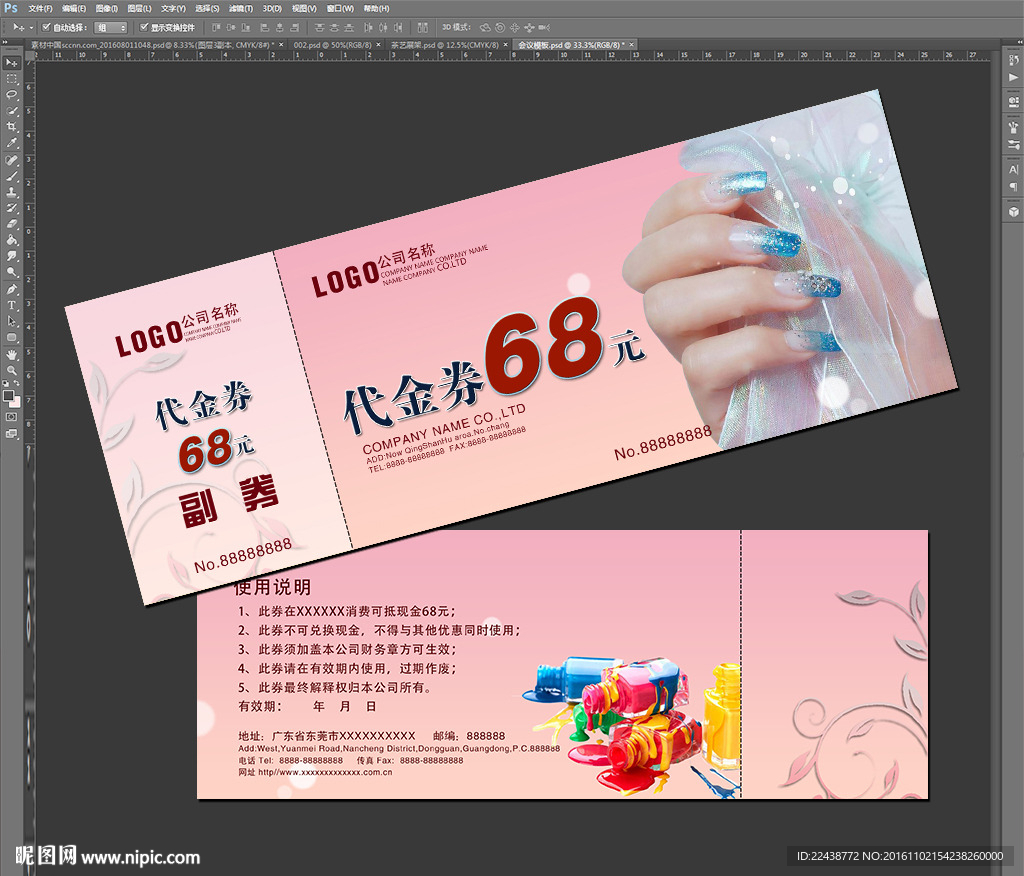The image size is (1024, 876).
Task: Open the 帮助(H) menu
Action: (x=376, y=8)
